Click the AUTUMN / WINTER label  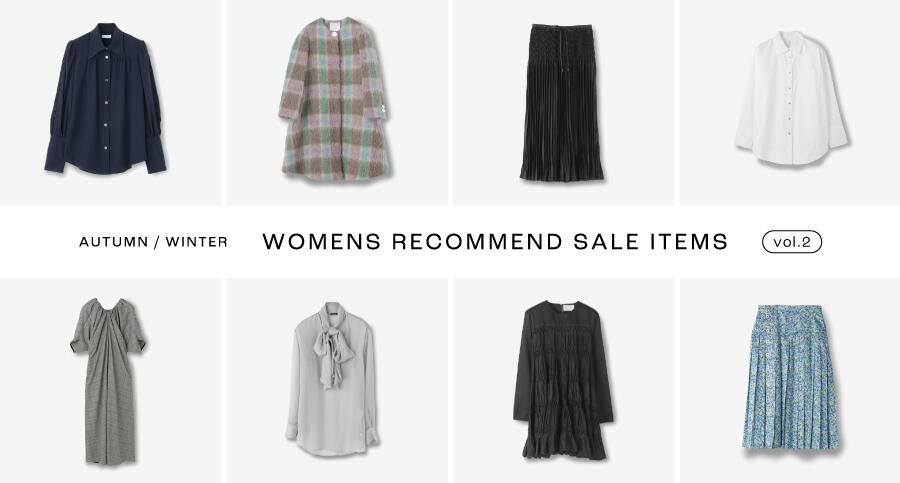point(153,242)
